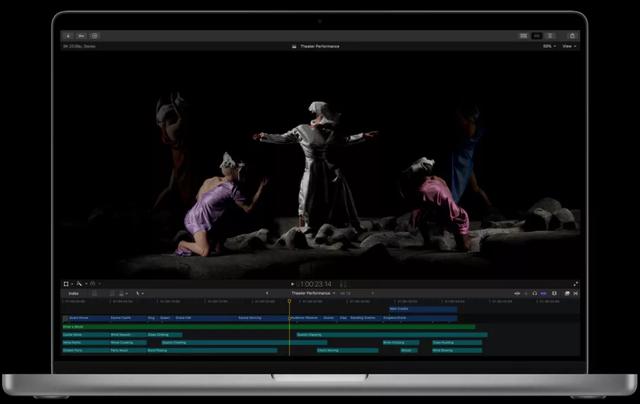Viewport: 640px width, 404px height.
Task: Click the Share button in top-right corner
Action: tap(572, 36)
